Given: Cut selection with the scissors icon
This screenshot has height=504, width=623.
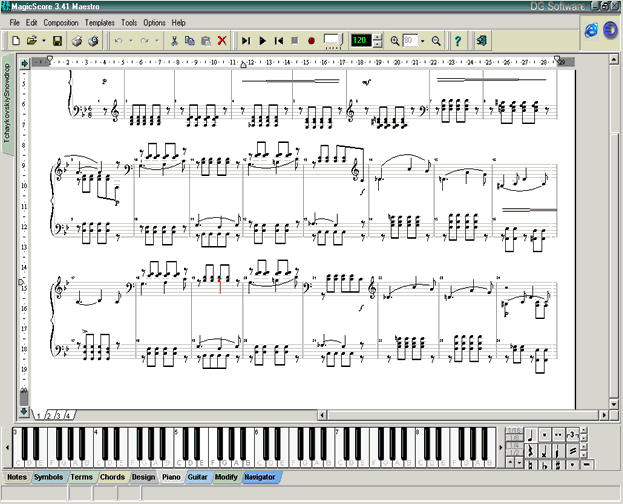Looking at the screenshot, I should coord(174,41).
